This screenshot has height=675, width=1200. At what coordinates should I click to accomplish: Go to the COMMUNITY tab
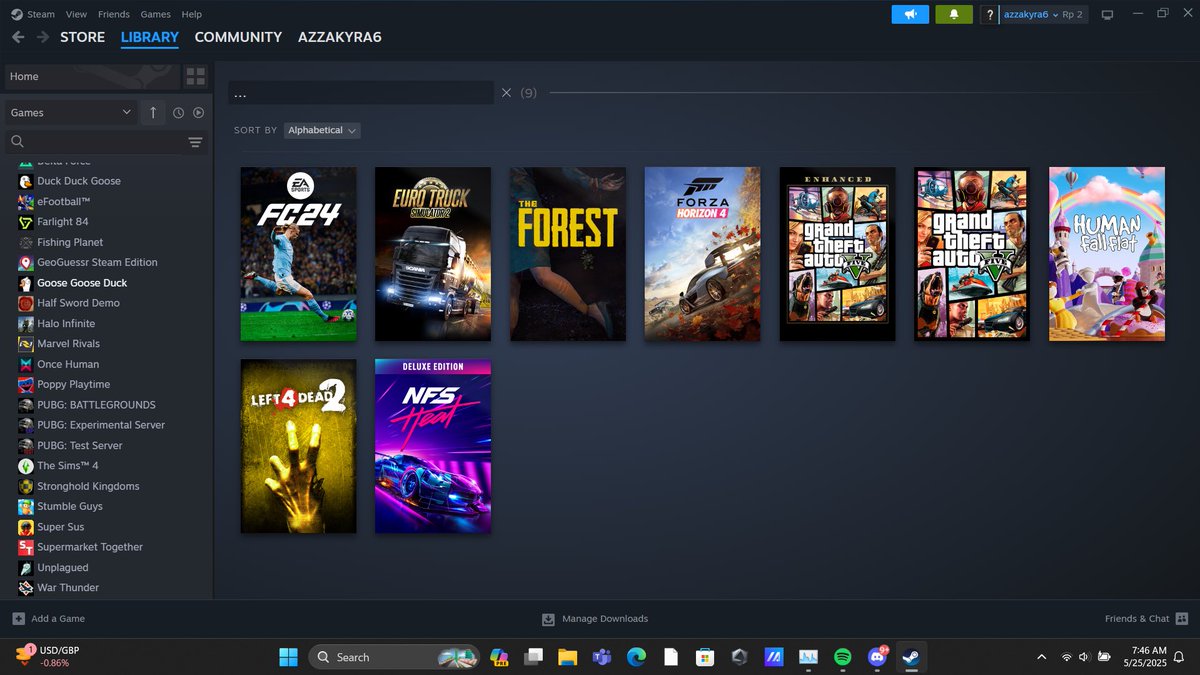[238, 37]
